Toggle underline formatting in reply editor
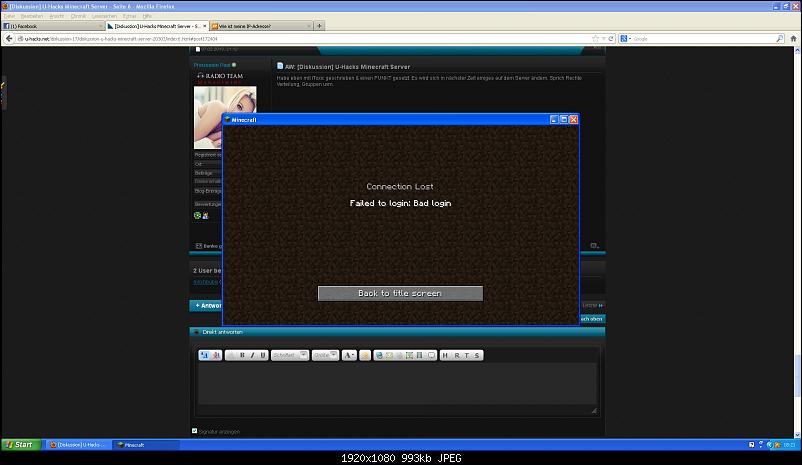802x465 pixels. tap(263, 355)
